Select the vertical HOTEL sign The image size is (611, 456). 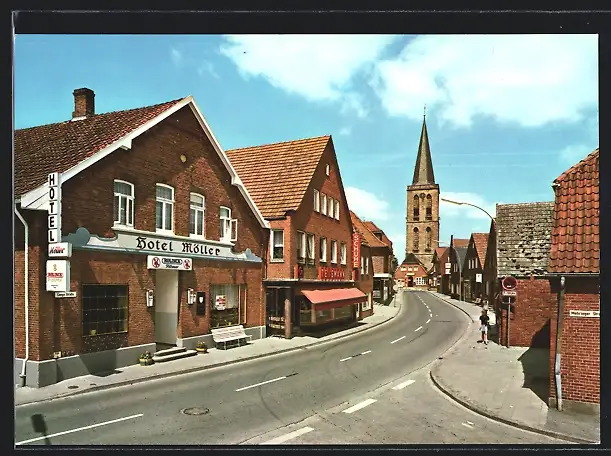coord(54,207)
